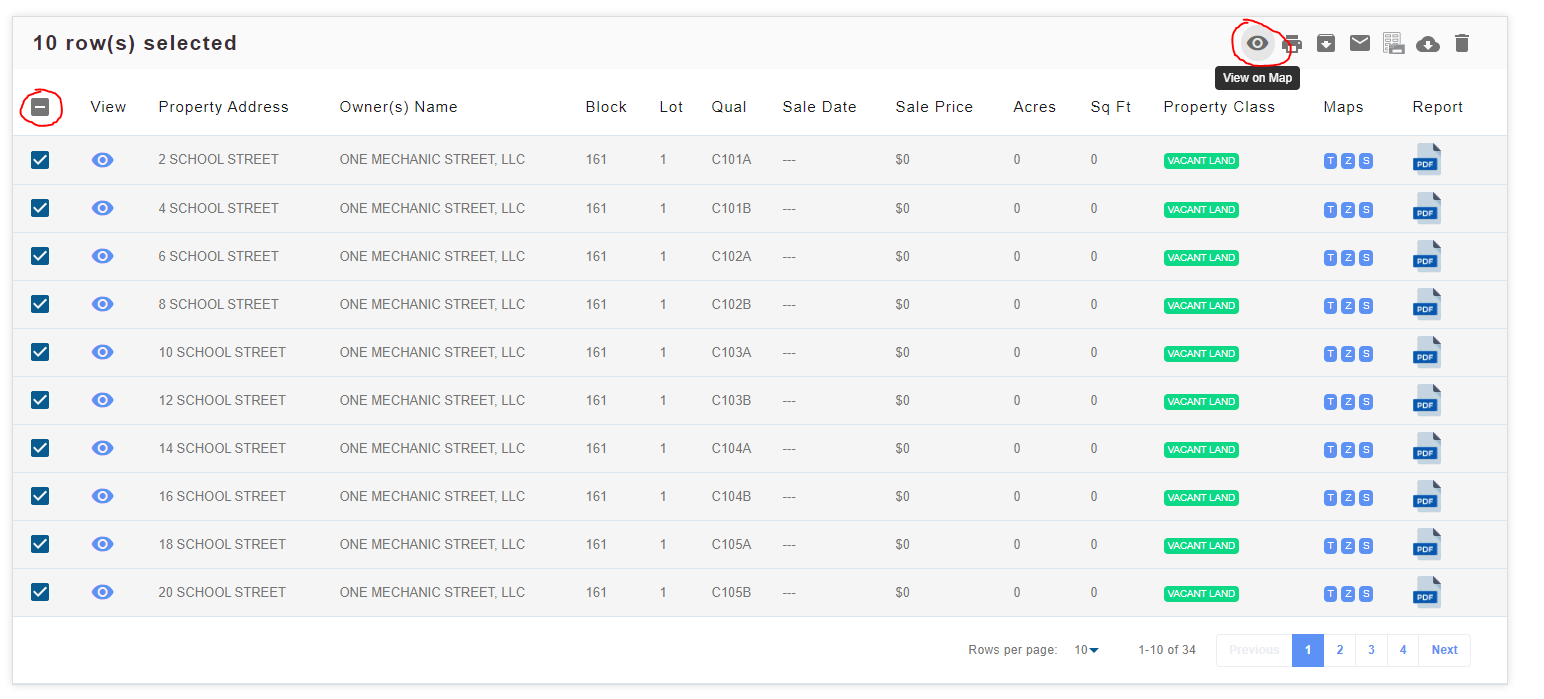
Task: View 10 SCHOOL STREET via eye icon
Action: tap(102, 352)
